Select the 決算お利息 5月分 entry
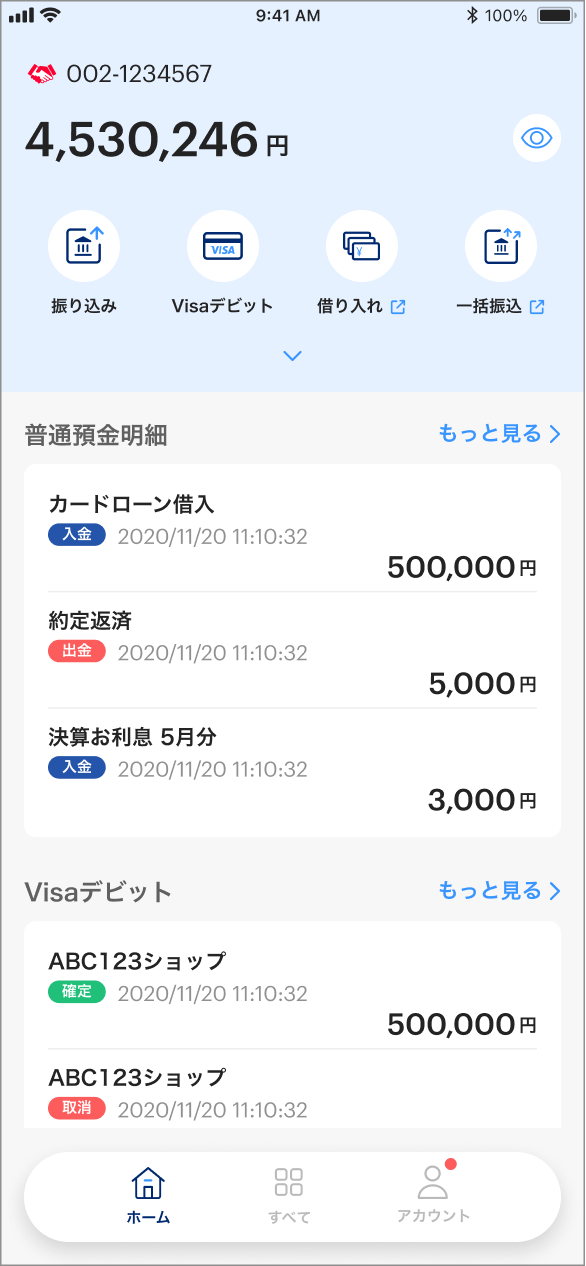Viewport: 586px width, 1266px height. click(293, 767)
